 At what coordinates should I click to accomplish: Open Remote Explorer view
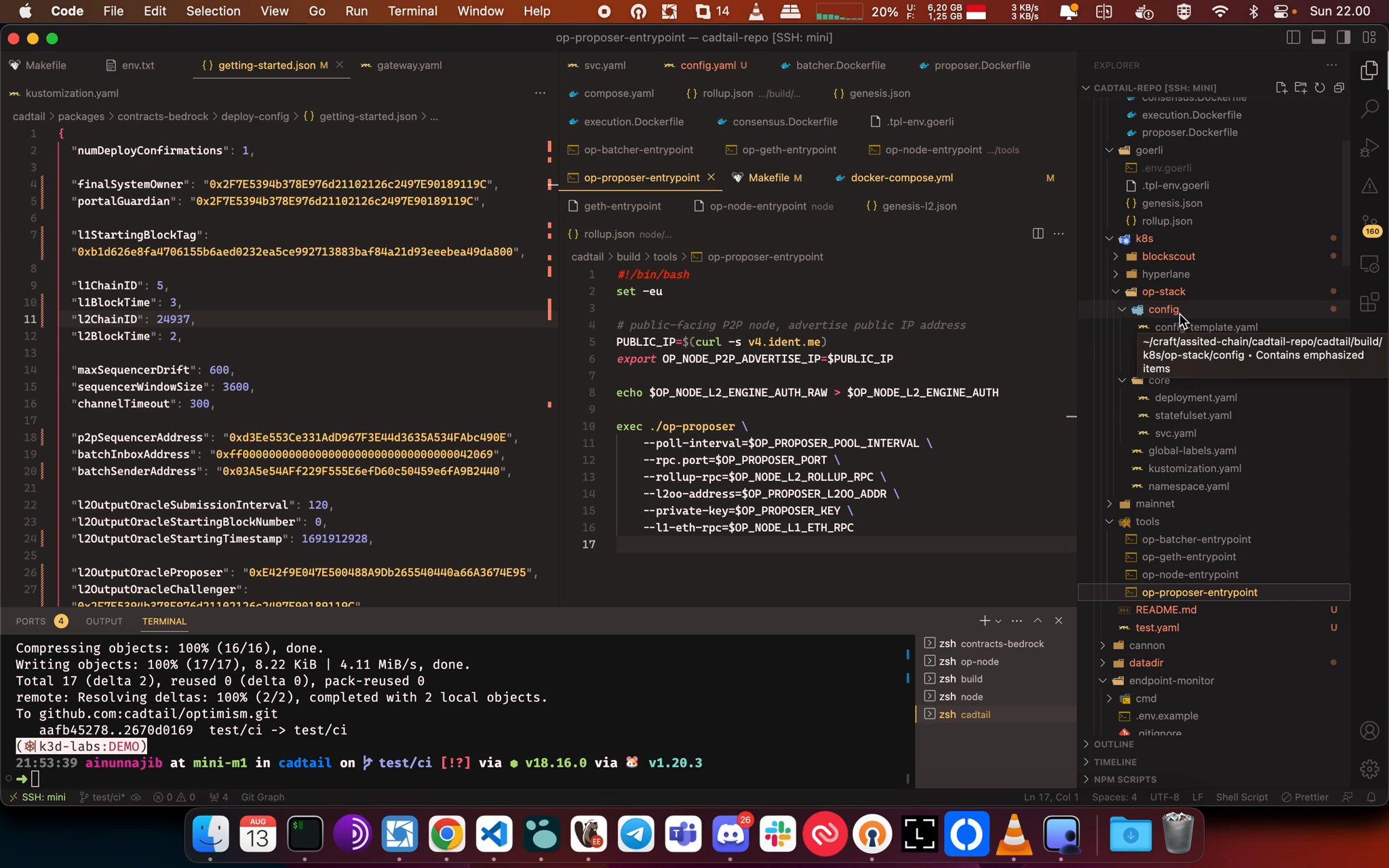(x=1369, y=264)
